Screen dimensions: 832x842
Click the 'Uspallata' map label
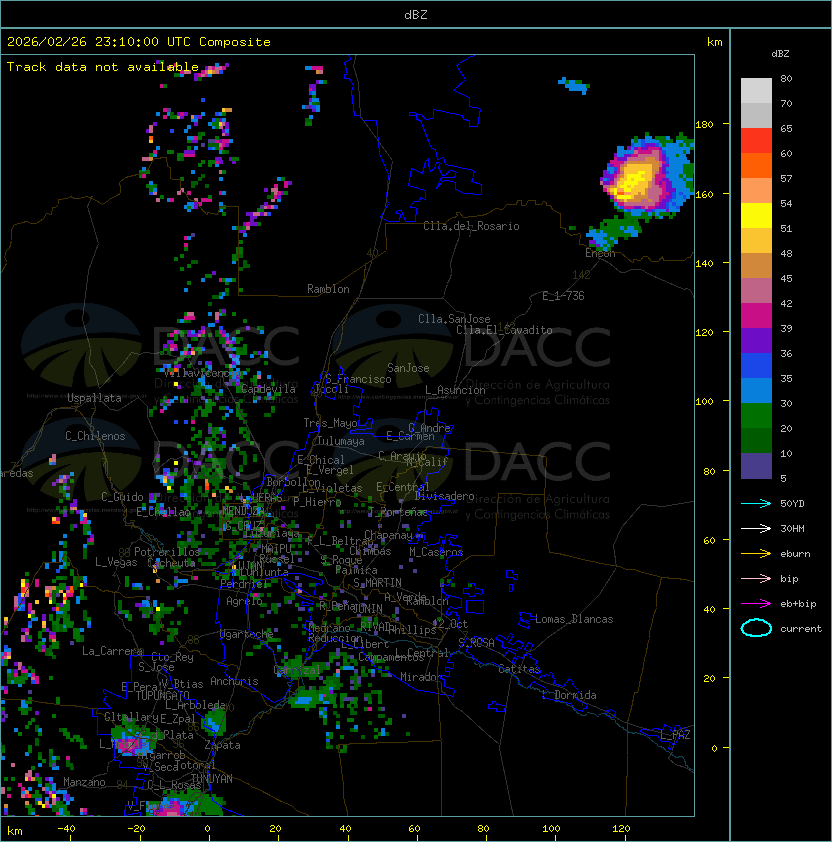point(94,398)
